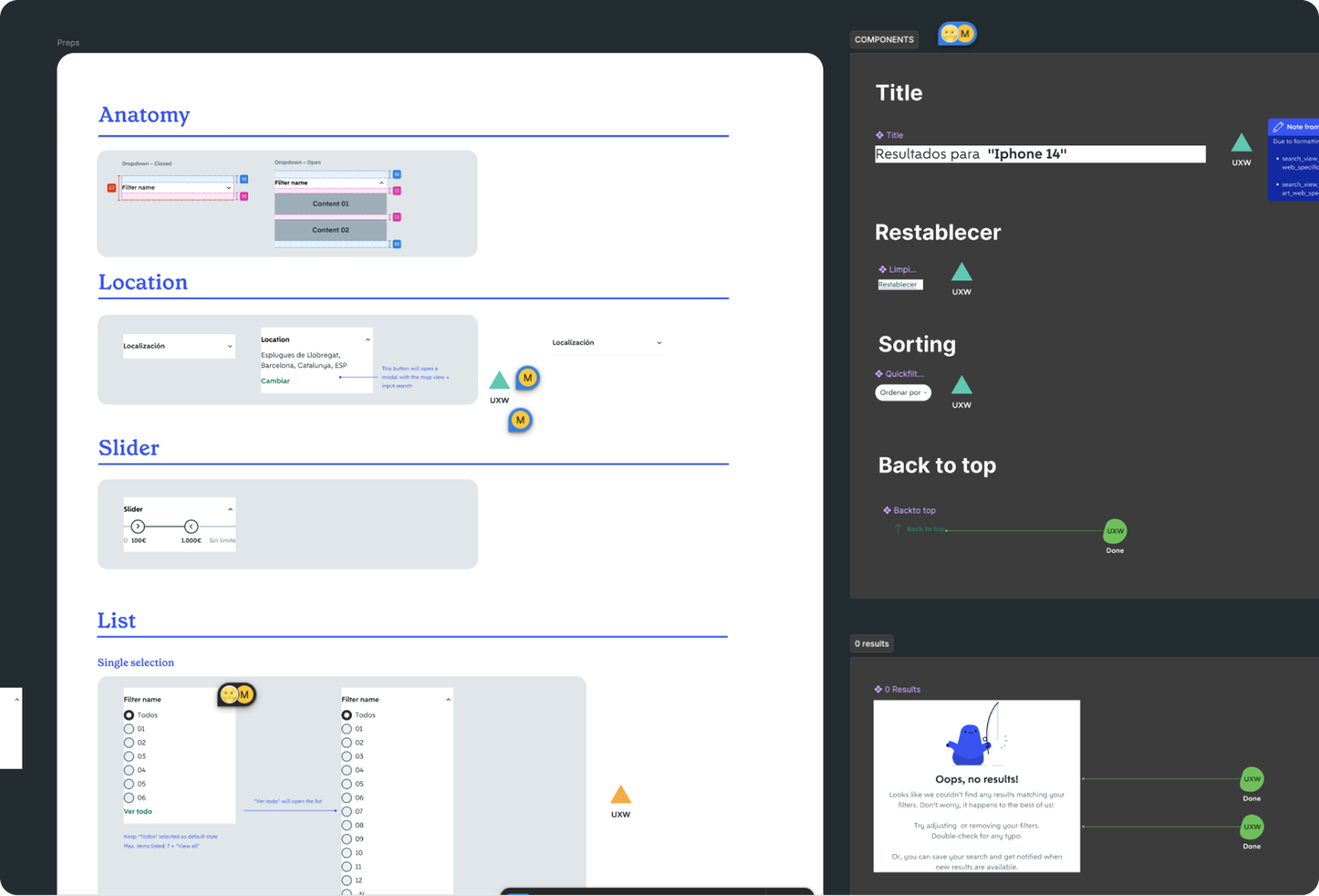Viewport: 1319px width, 896px height.
Task: Open the Ordenar por dropdown pill
Action: (902, 393)
